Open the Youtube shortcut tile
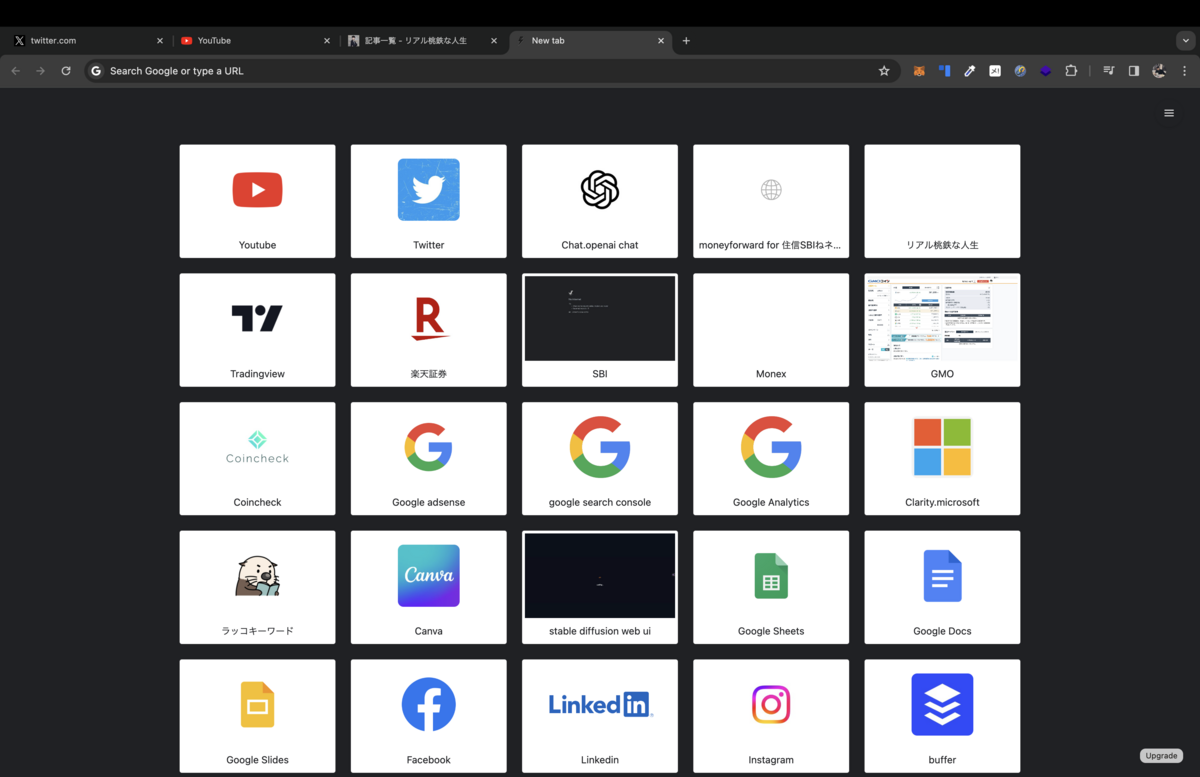1200x777 pixels. tap(257, 201)
